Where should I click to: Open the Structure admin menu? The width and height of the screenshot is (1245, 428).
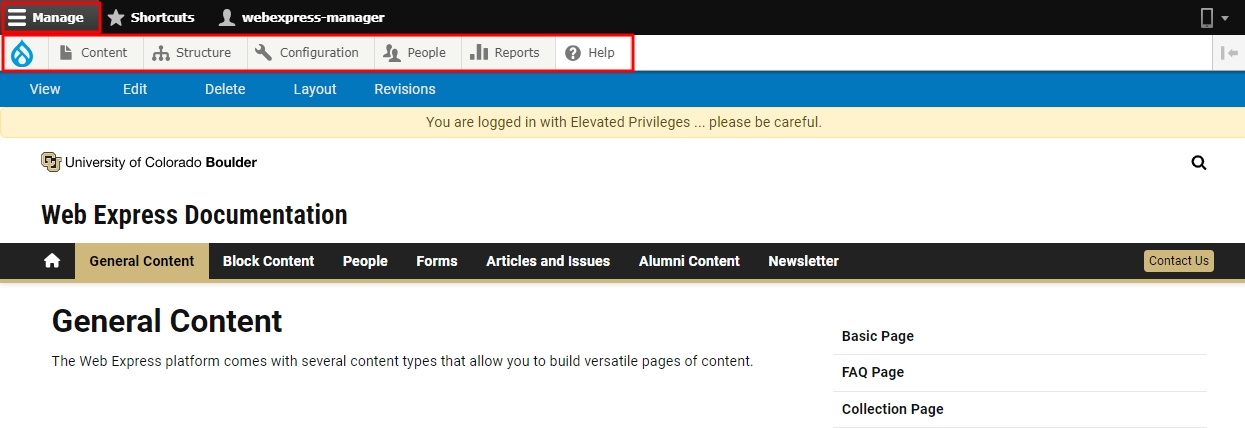click(x=192, y=53)
